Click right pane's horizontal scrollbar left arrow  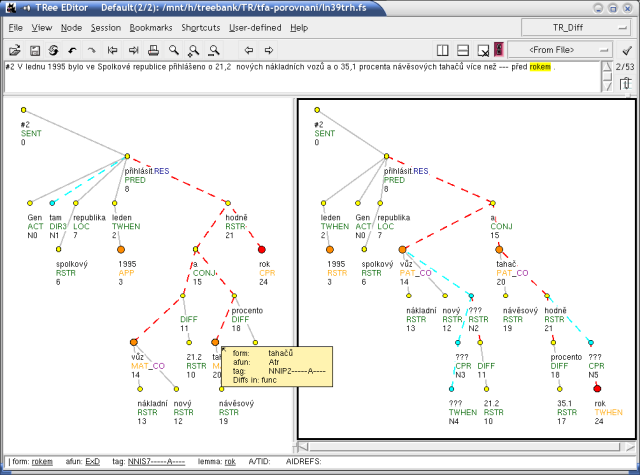point(302,447)
